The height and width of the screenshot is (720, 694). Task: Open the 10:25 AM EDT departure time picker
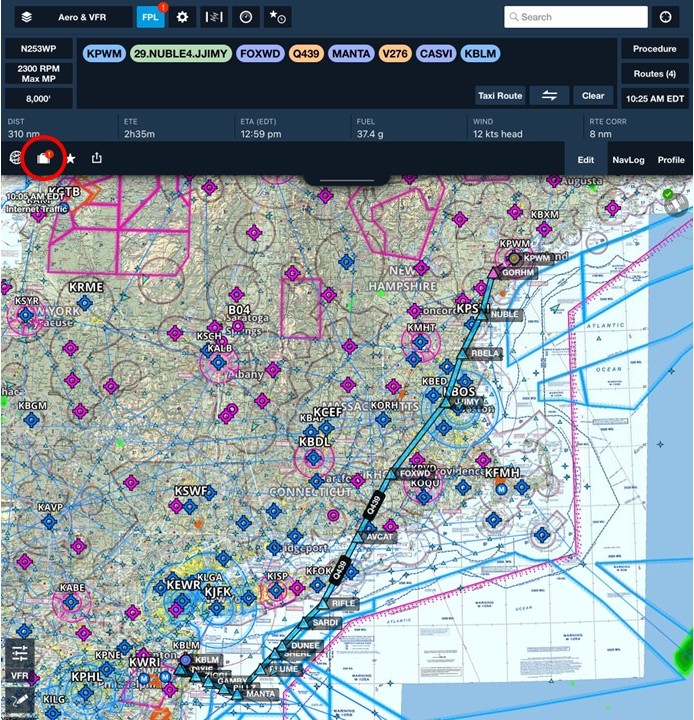pos(655,98)
